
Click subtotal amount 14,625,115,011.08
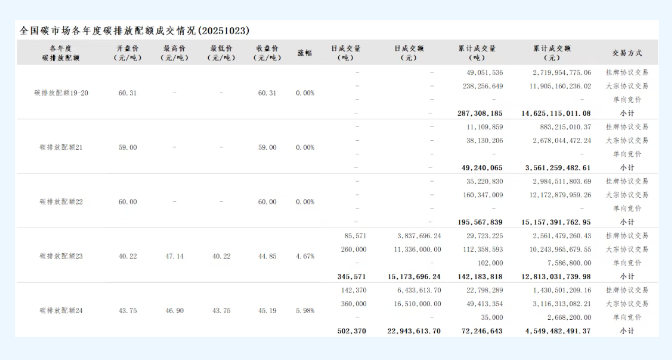pyautogui.click(x=556, y=114)
